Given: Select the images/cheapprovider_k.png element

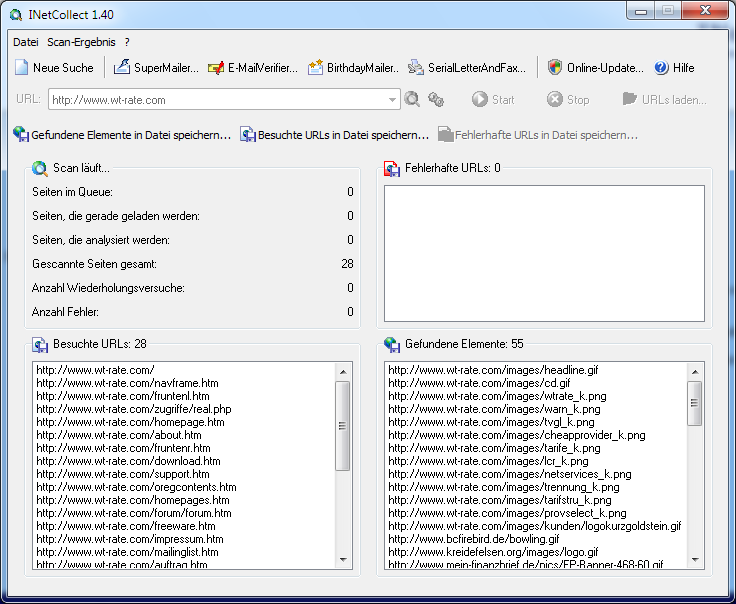Looking at the screenshot, I should point(517,435).
